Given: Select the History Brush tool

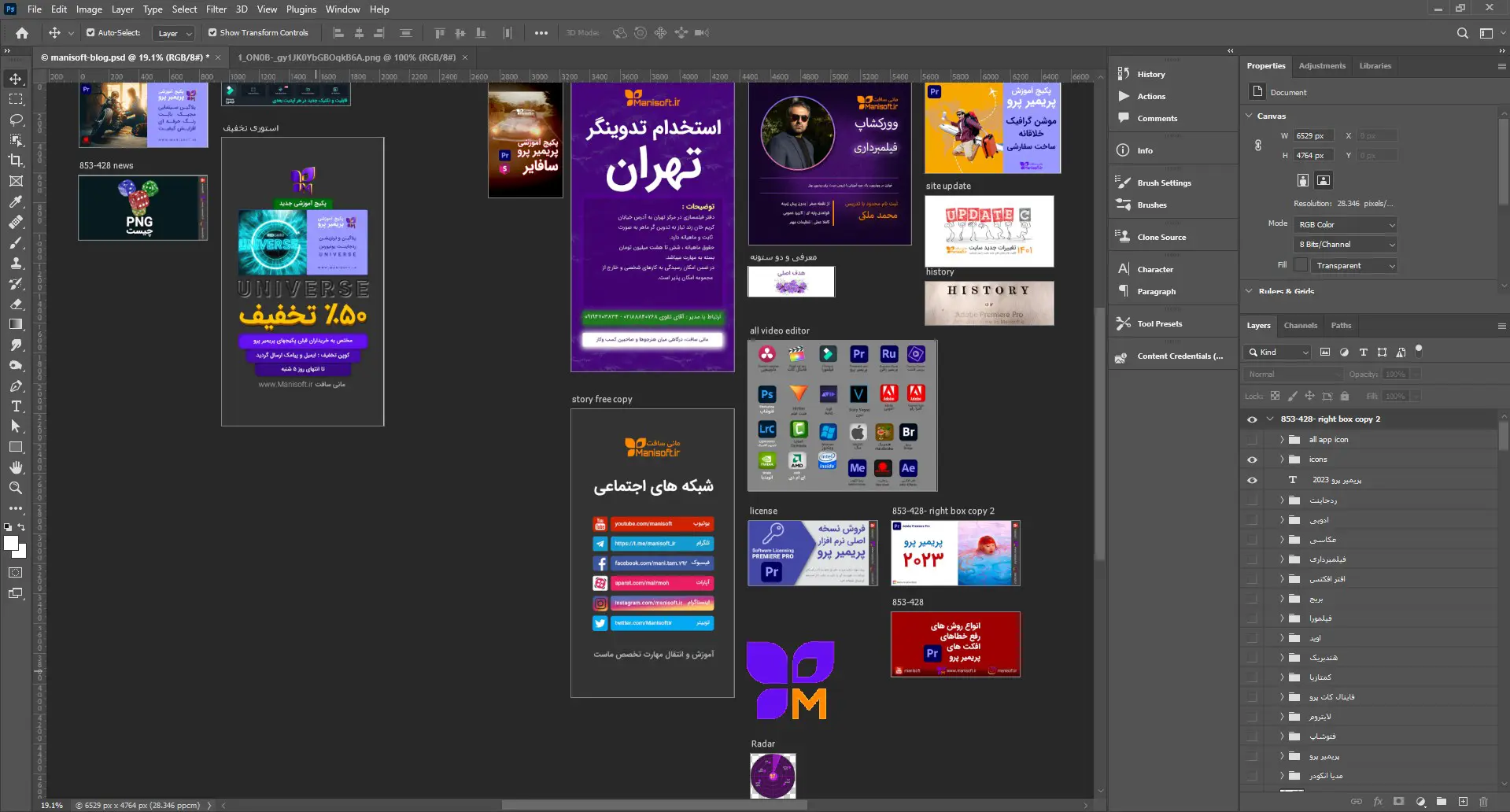Looking at the screenshot, I should pos(16,283).
